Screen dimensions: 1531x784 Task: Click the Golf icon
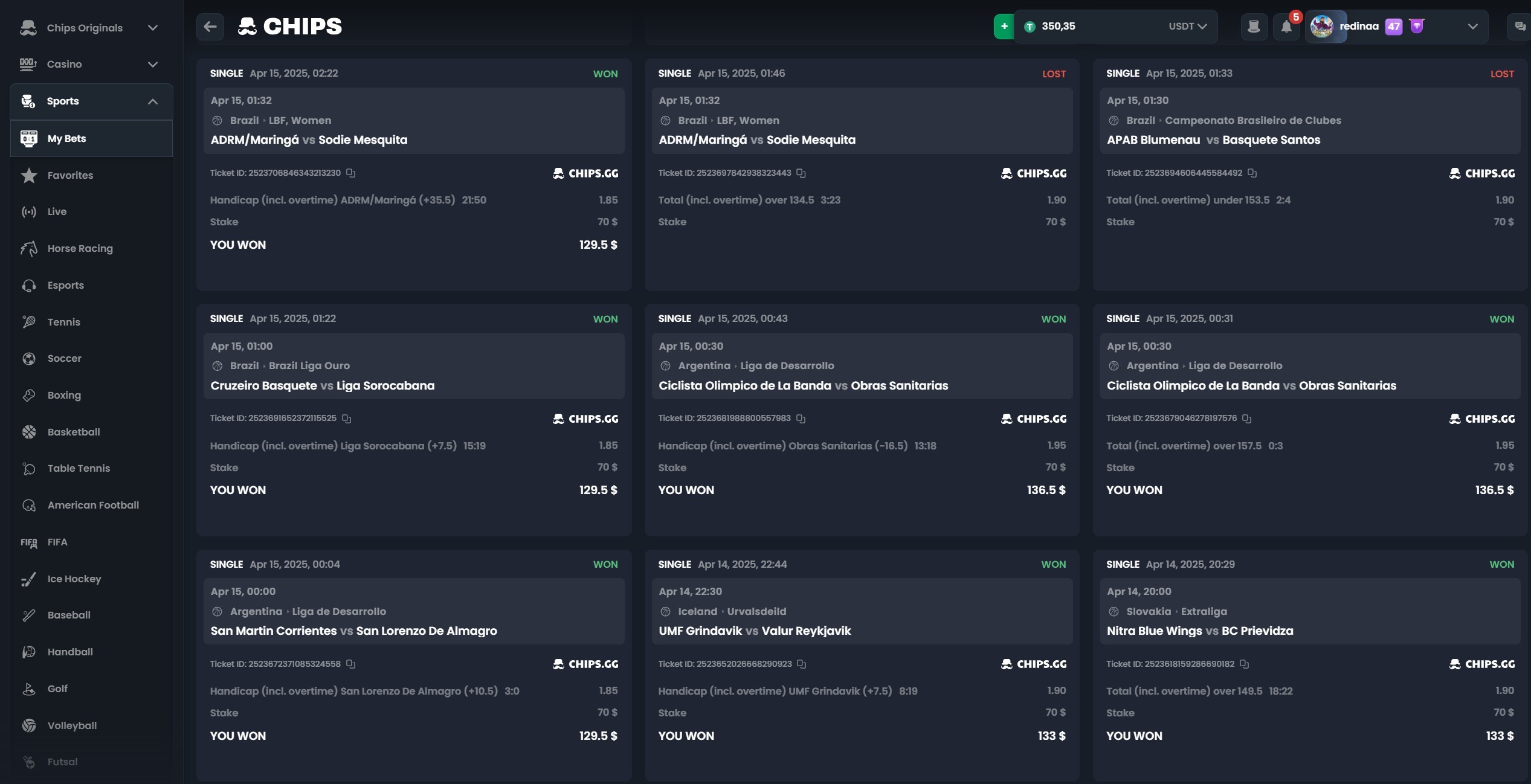click(x=29, y=689)
